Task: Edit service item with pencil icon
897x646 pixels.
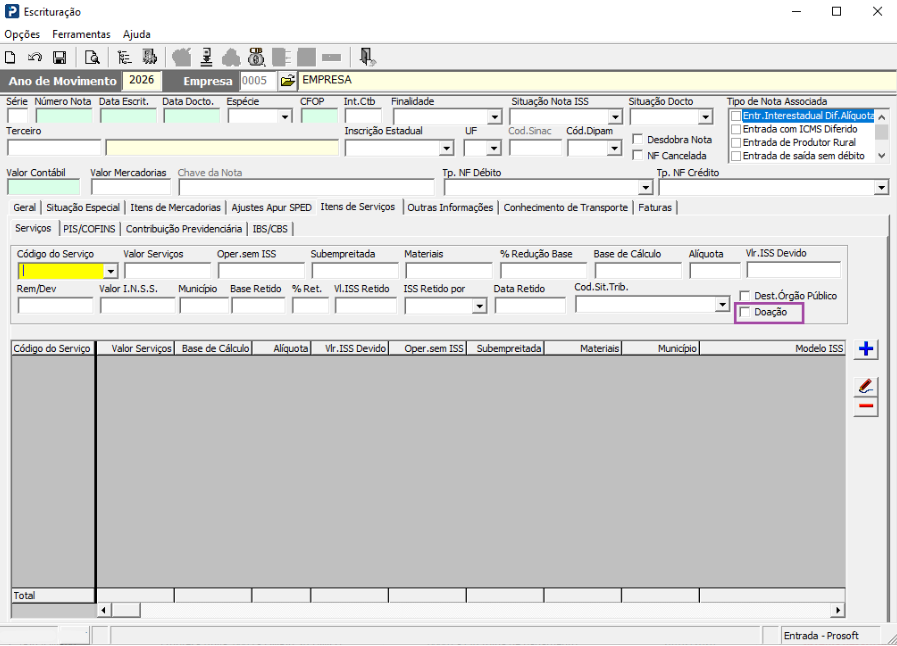Action: pos(866,387)
